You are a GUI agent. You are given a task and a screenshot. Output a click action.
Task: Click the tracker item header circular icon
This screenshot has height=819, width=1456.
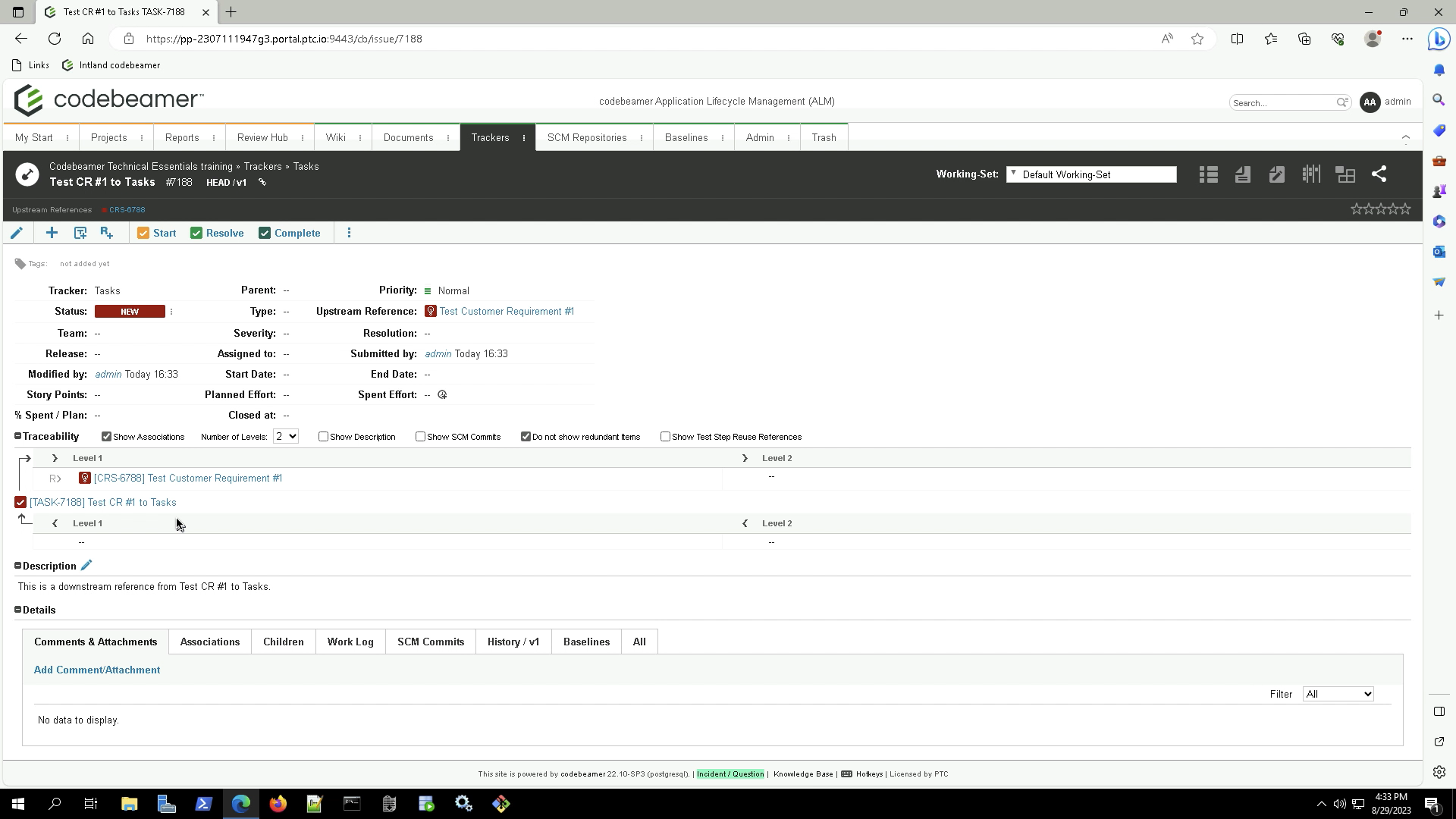pos(27,174)
